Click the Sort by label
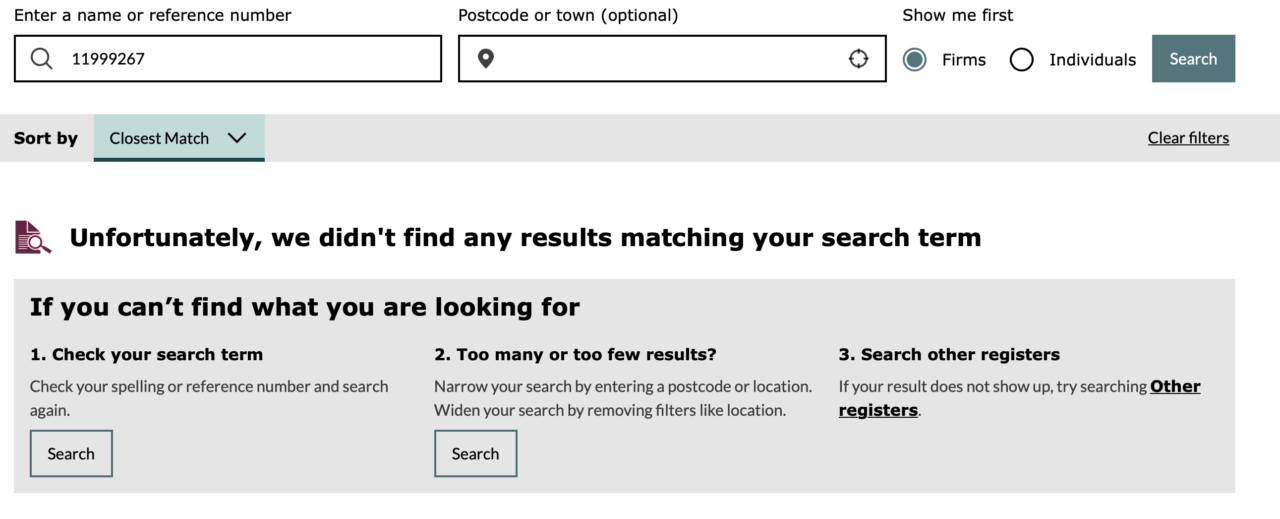This screenshot has width=1280, height=519. pyautogui.click(x=46, y=138)
